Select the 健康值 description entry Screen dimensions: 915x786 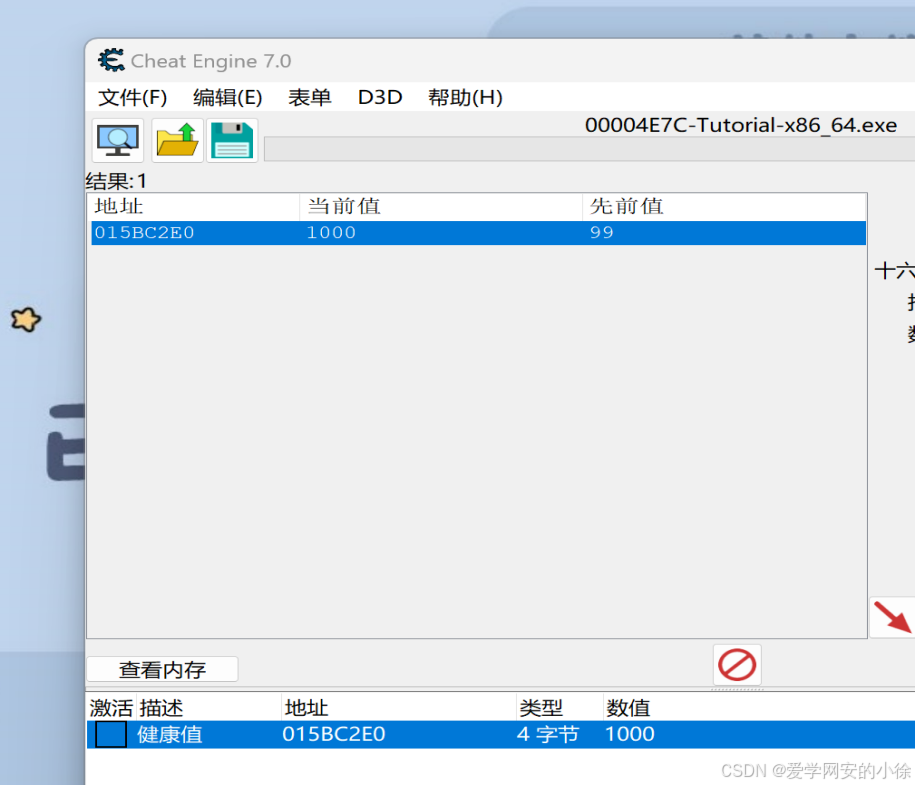(x=170, y=734)
